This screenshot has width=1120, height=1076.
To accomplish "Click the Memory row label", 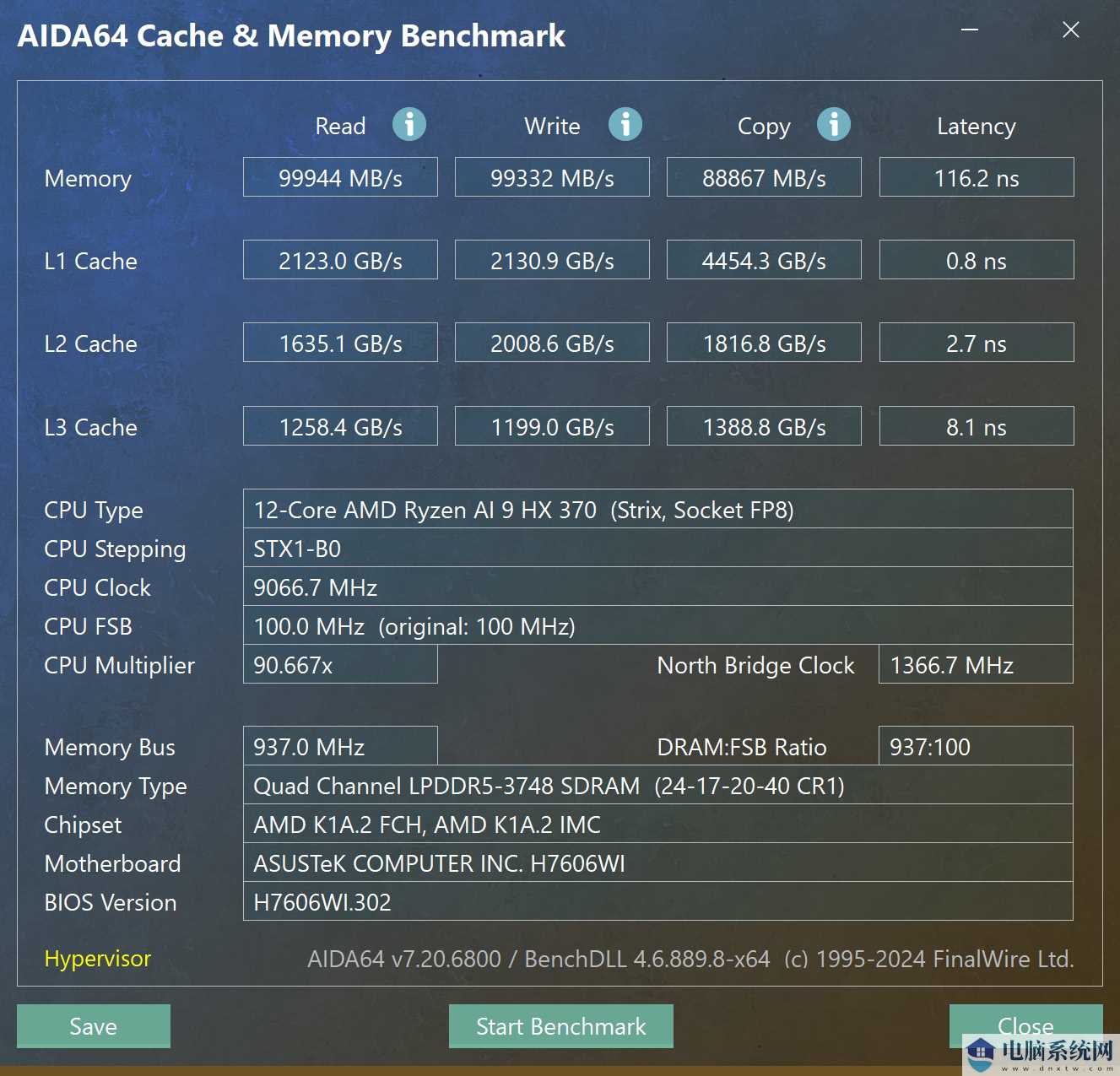I will [88, 179].
